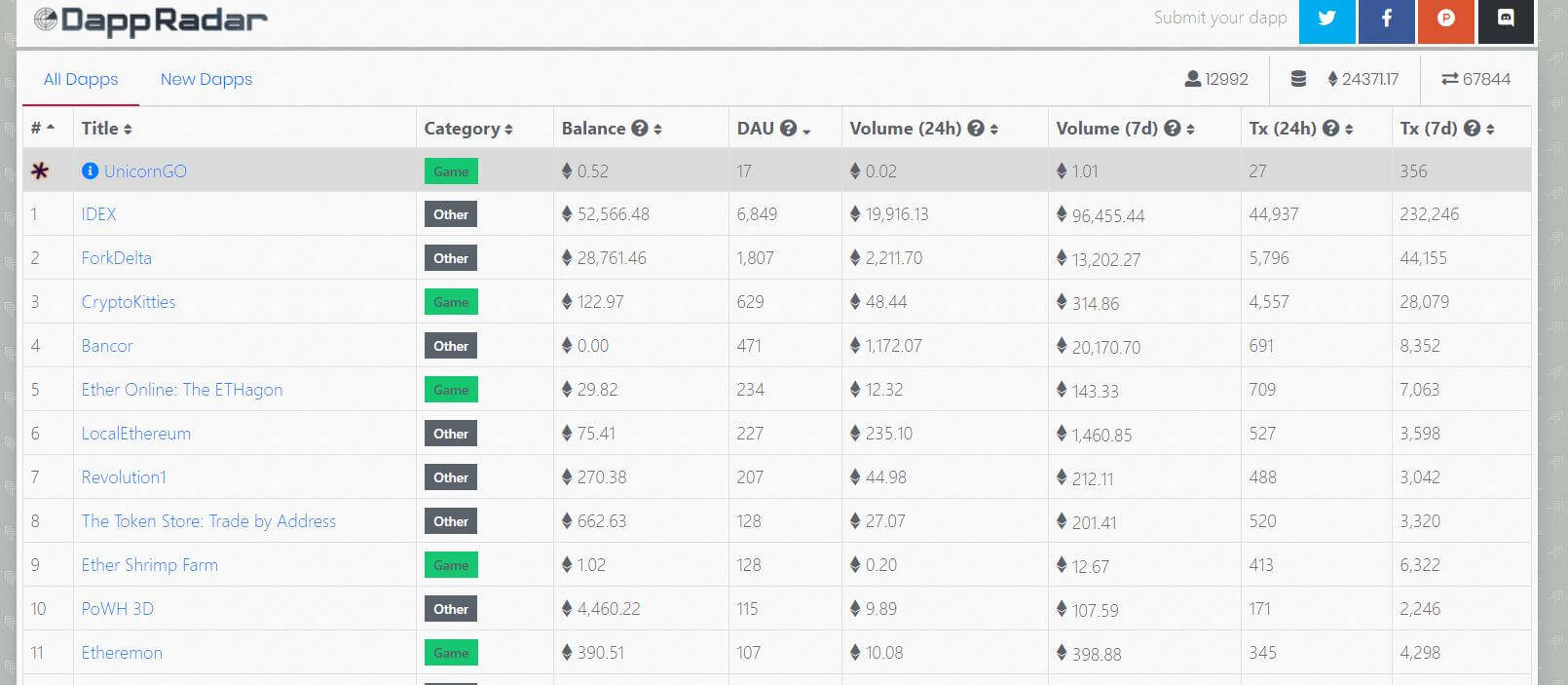The image size is (1568, 685).
Task: Sort table by Category column
Action: point(468,129)
